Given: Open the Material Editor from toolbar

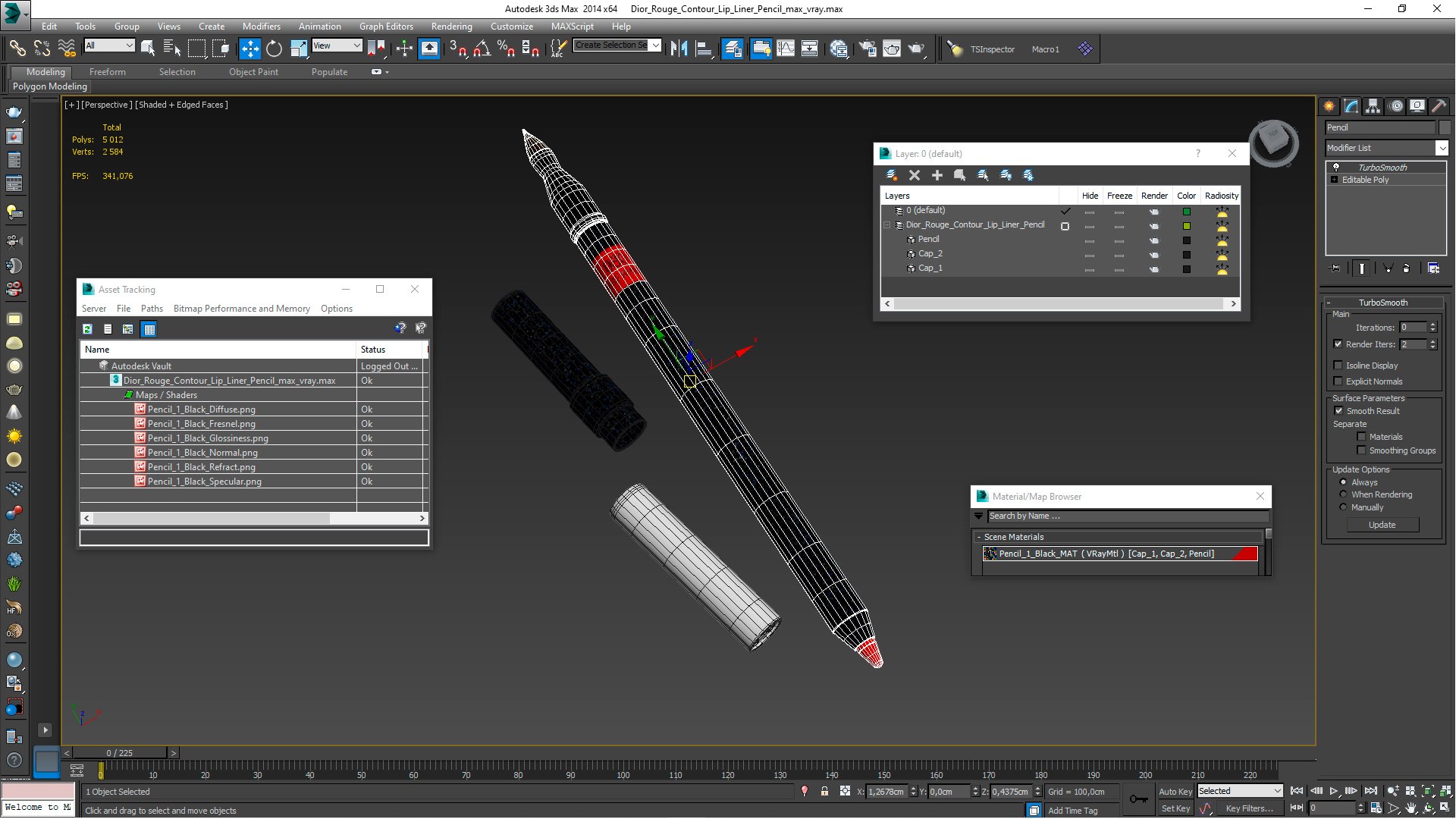Looking at the screenshot, I should pos(839,49).
